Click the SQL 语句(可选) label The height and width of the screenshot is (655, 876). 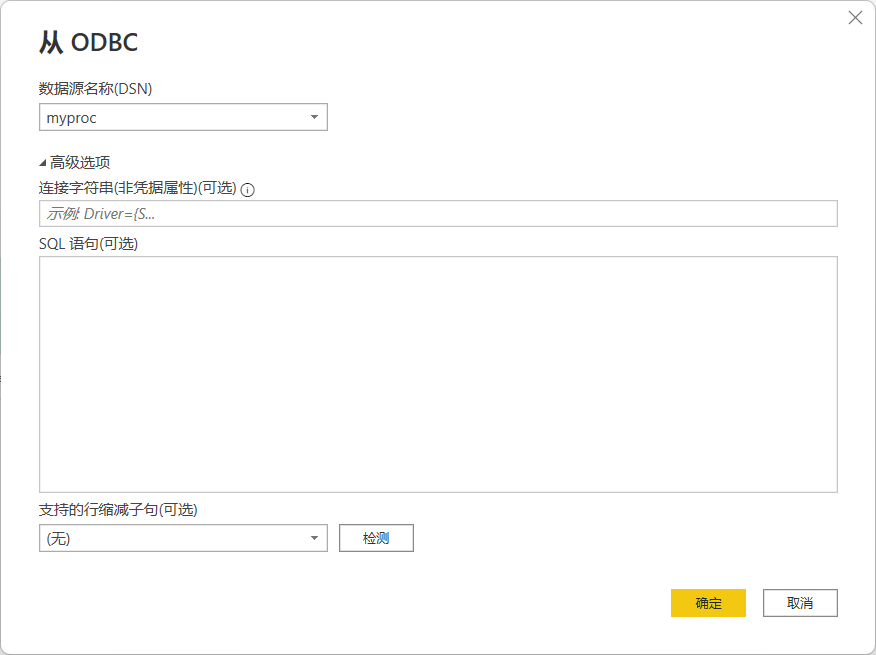[88, 243]
